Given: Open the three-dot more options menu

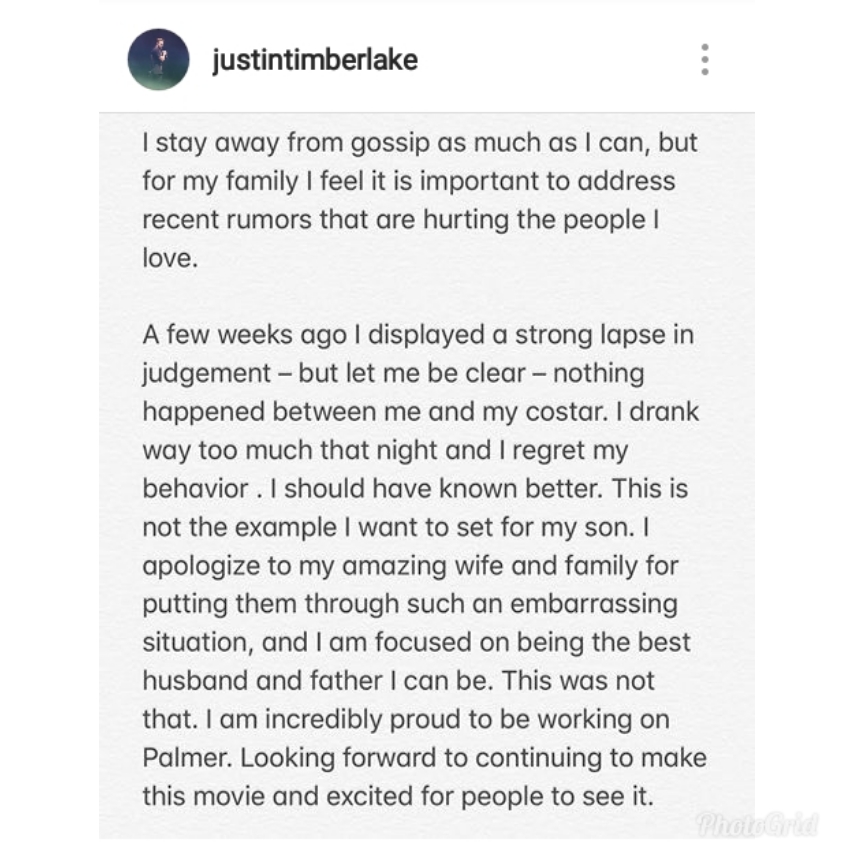Looking at the screenshot, I should click(x=705, y=59).
